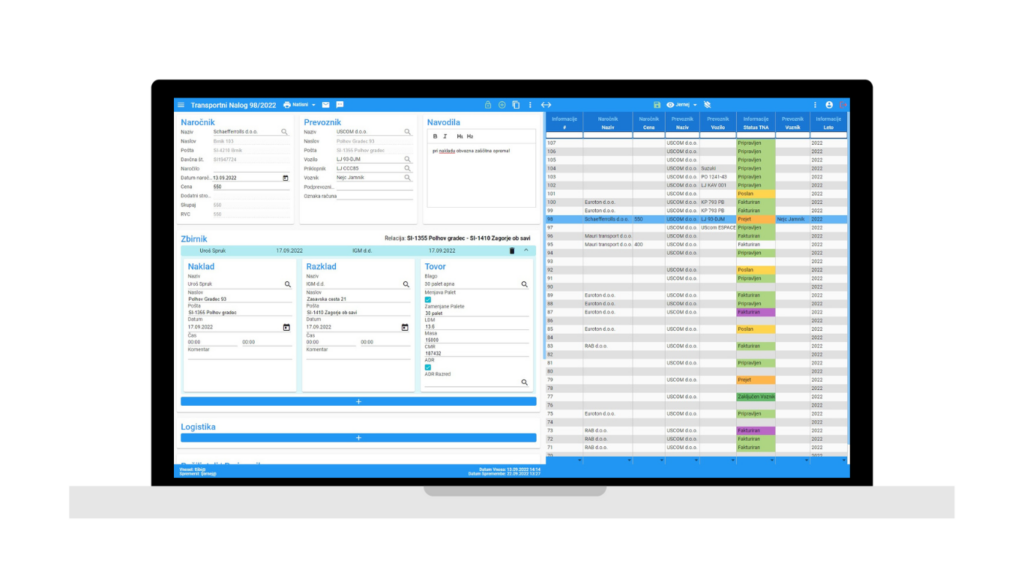The image size is (1024, 576).
Task: Sort by the Status TNA column header
Action: (756, 123)
